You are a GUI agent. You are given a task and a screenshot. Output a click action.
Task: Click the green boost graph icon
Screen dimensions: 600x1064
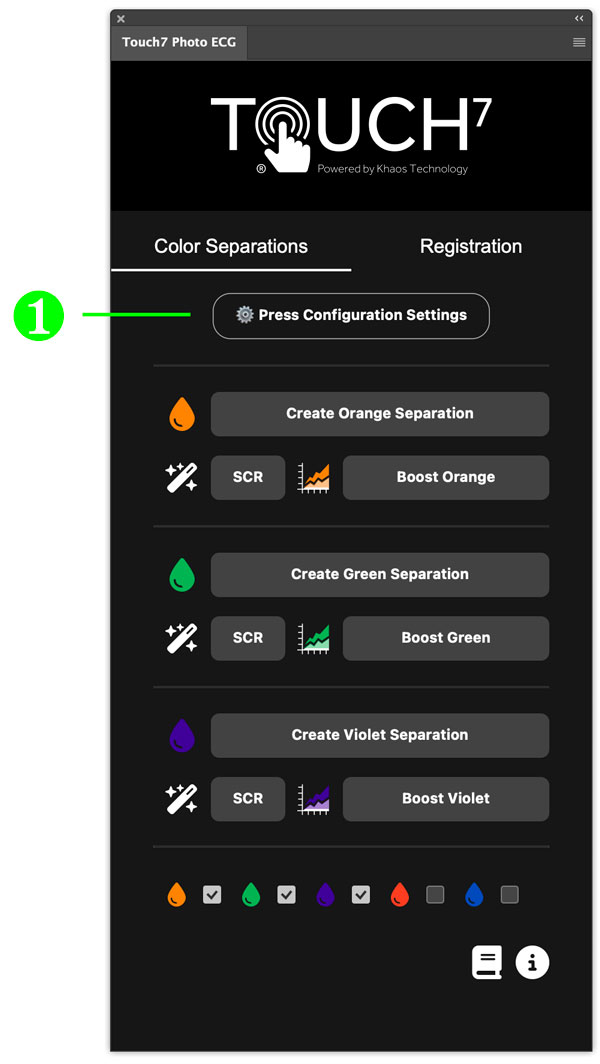[x=314, y=639]
